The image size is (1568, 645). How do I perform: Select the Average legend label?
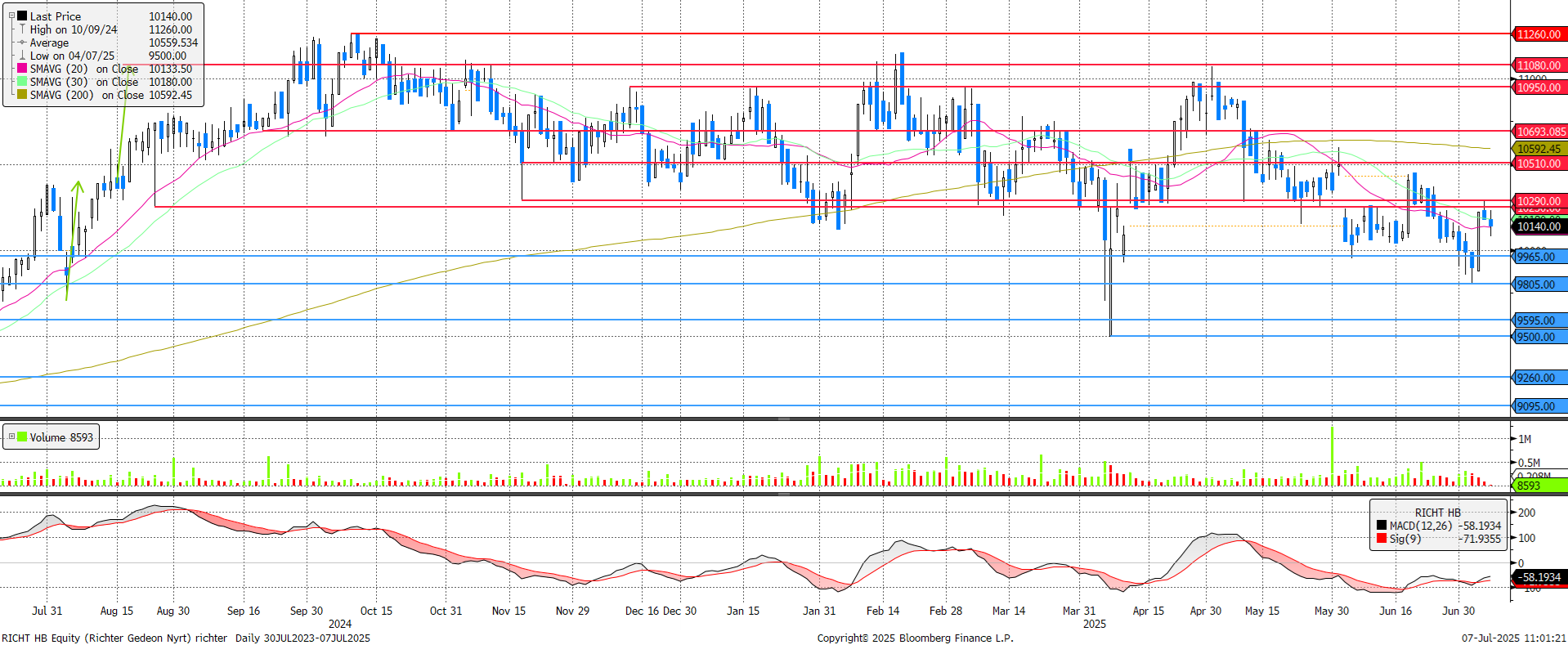49,43
